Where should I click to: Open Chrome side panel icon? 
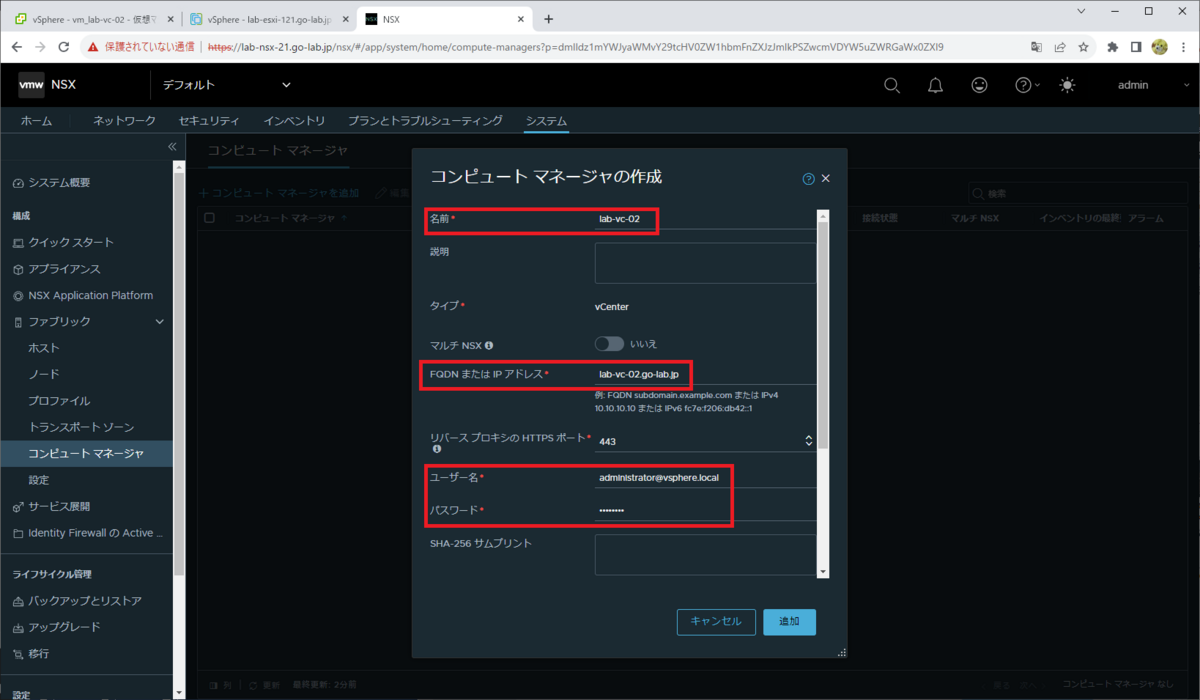[x=1136, y=47]
